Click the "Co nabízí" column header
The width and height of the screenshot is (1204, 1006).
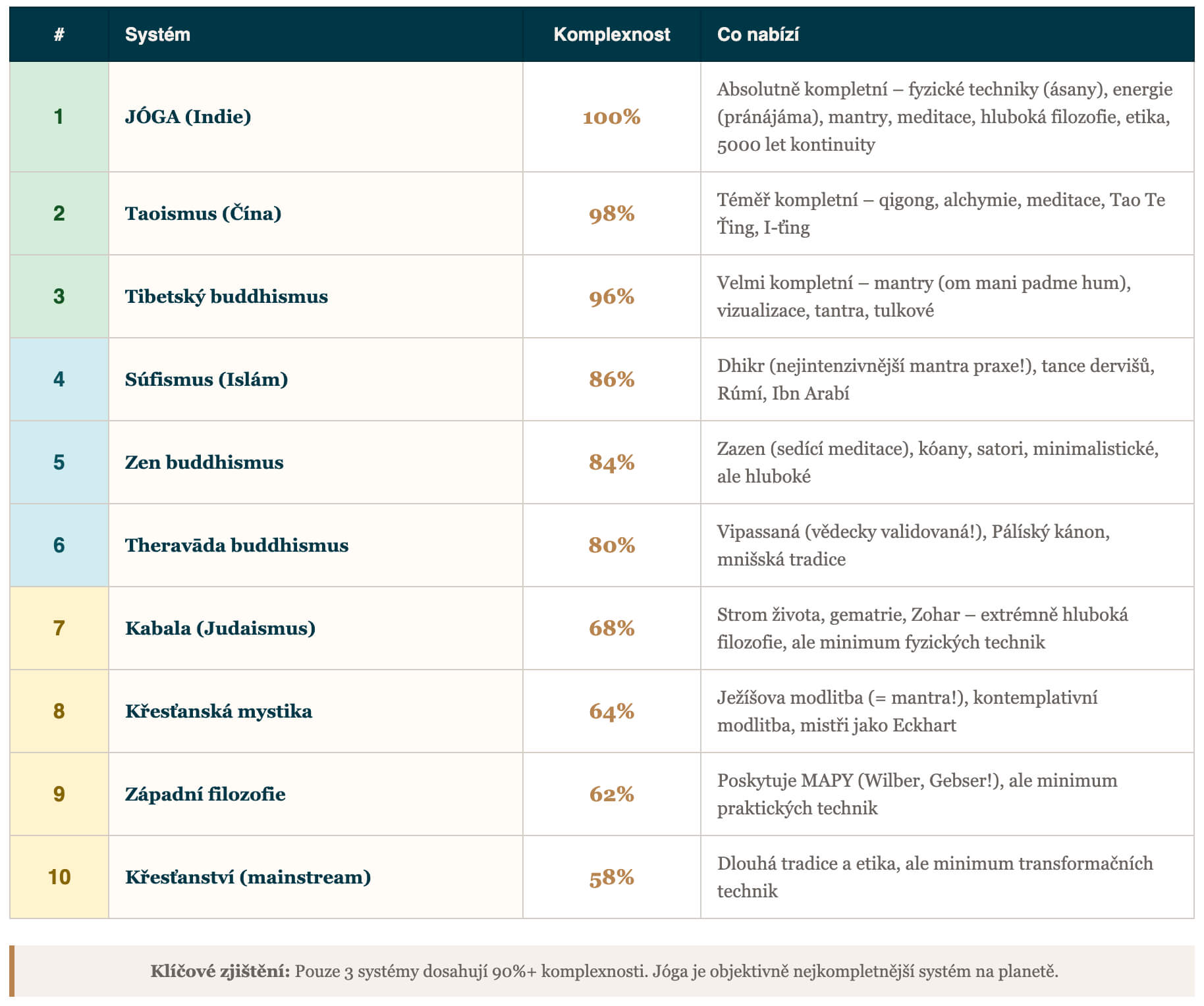pos(757,35)
